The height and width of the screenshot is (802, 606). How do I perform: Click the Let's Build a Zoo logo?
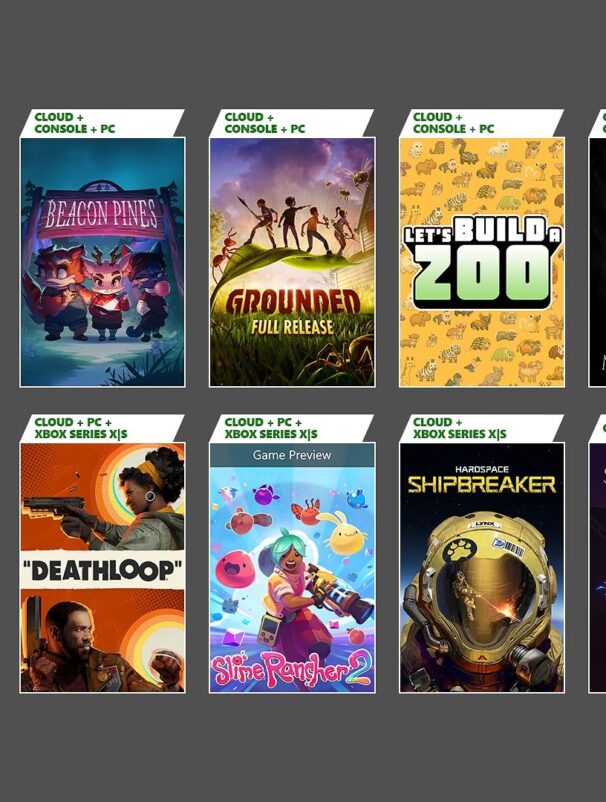tap(482, 262)
